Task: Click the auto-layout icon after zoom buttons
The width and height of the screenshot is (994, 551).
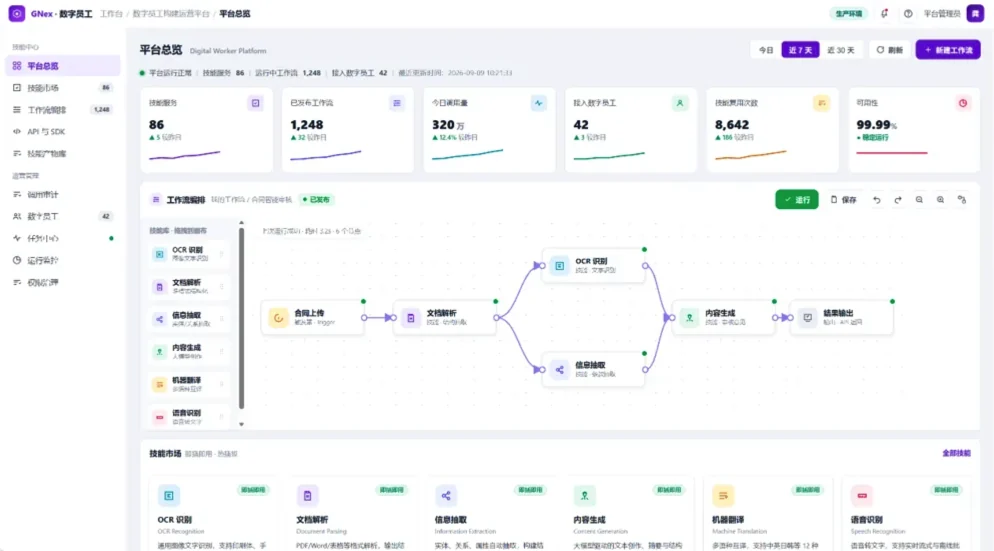Action: point(962,200)
